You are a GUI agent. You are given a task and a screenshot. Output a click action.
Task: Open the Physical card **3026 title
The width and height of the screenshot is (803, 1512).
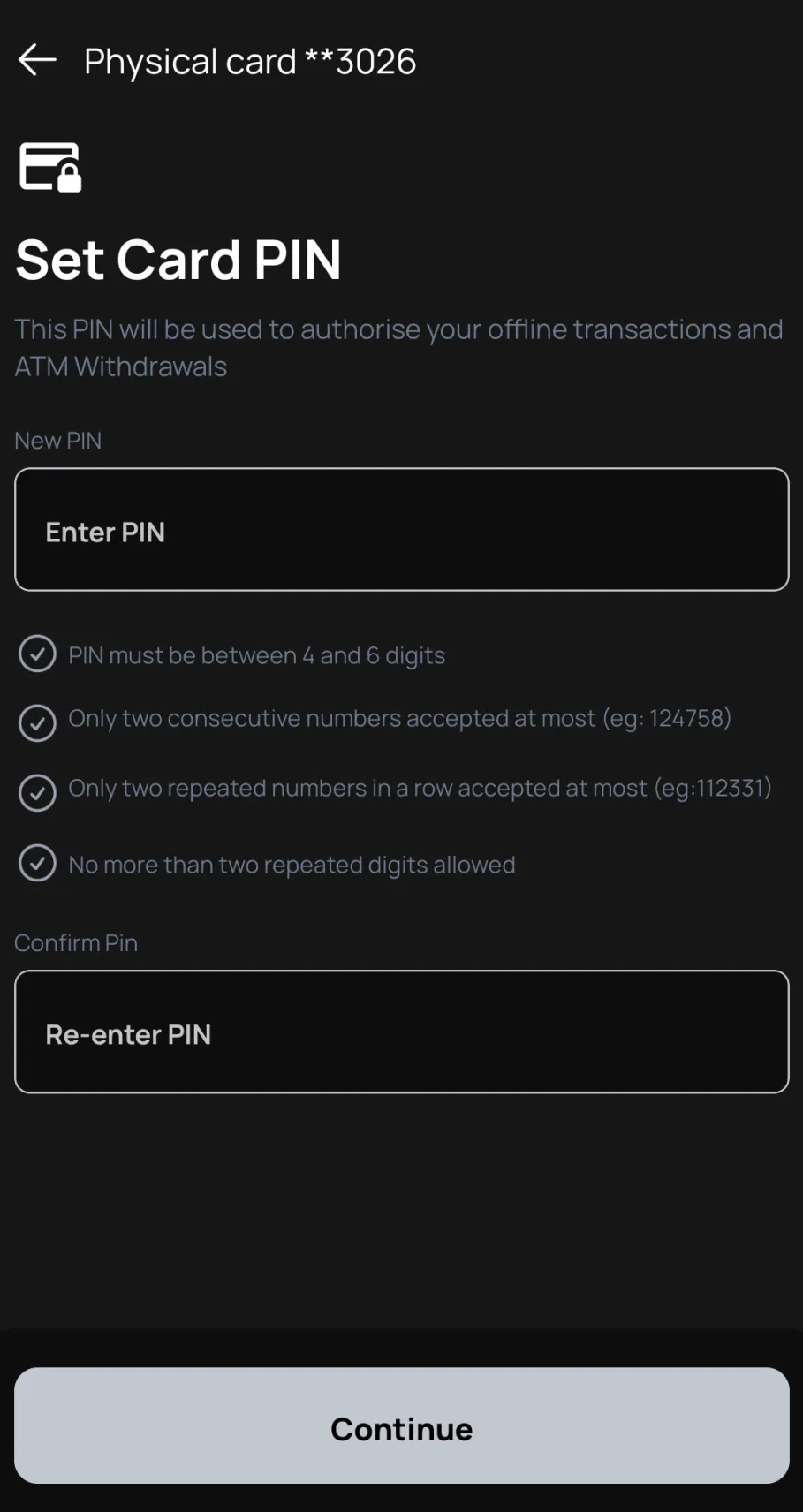click(x=250, y=60)
